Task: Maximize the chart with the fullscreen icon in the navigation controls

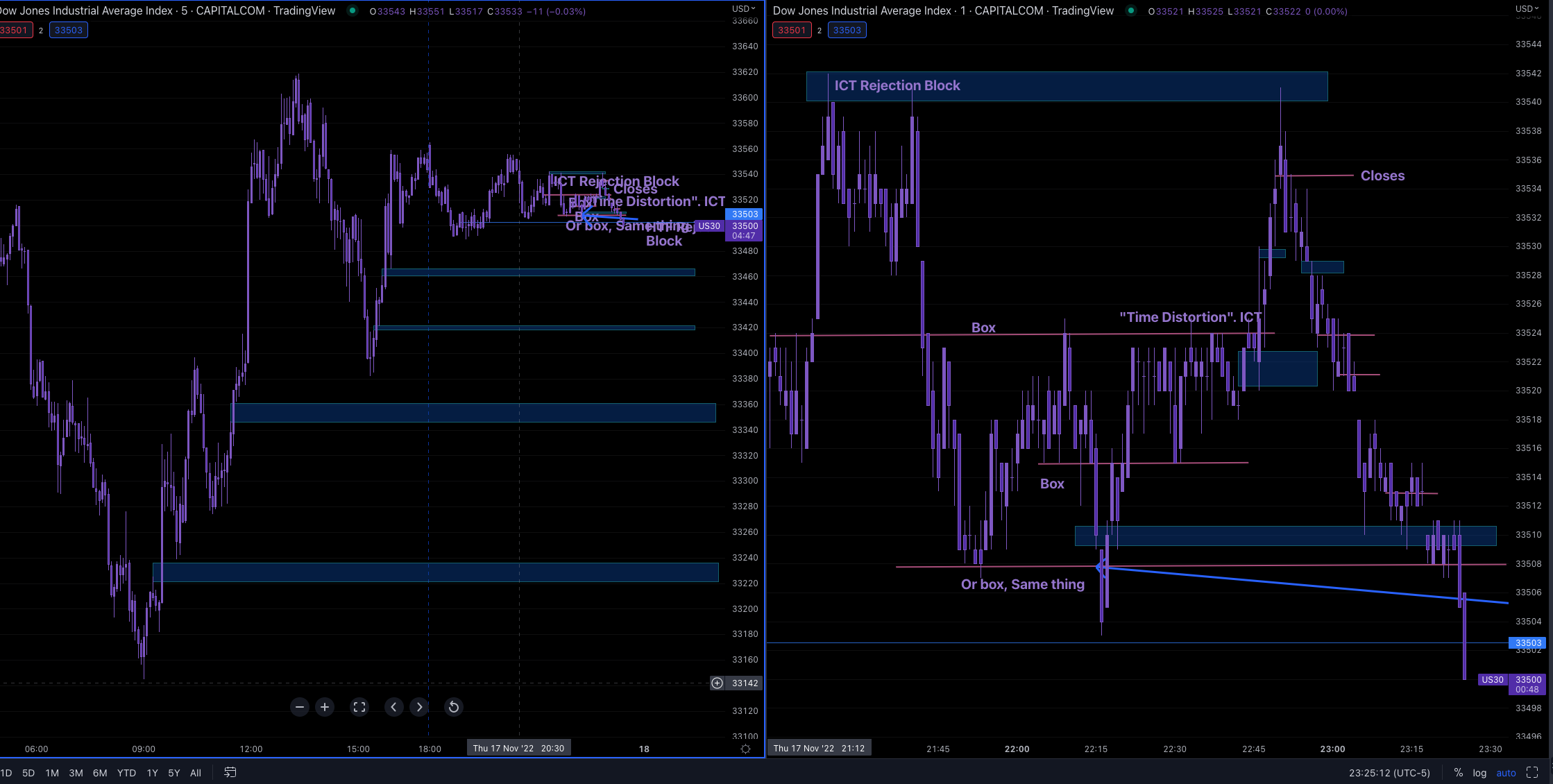Action: [x=359, y=707]
